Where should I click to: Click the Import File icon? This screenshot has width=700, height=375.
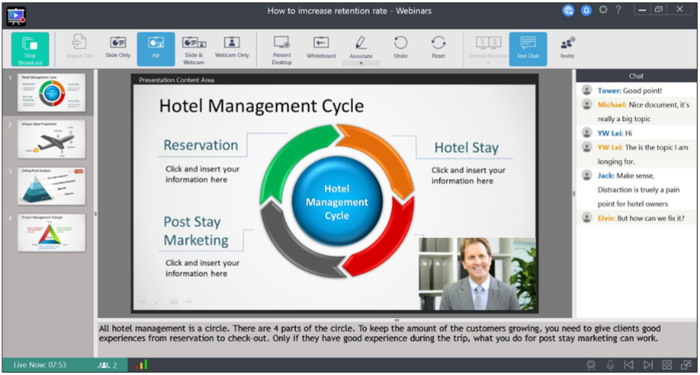pyautogui.click(x=79, y=42)
